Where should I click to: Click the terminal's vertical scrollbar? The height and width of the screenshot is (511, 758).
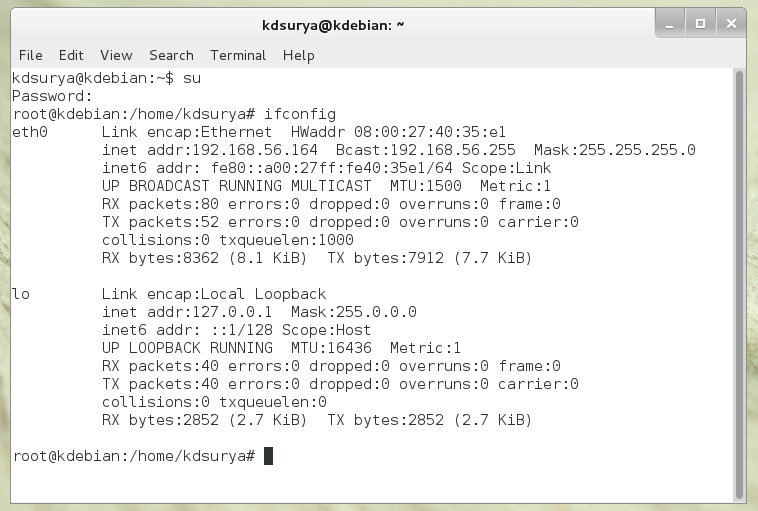click(x=739, y=280)
